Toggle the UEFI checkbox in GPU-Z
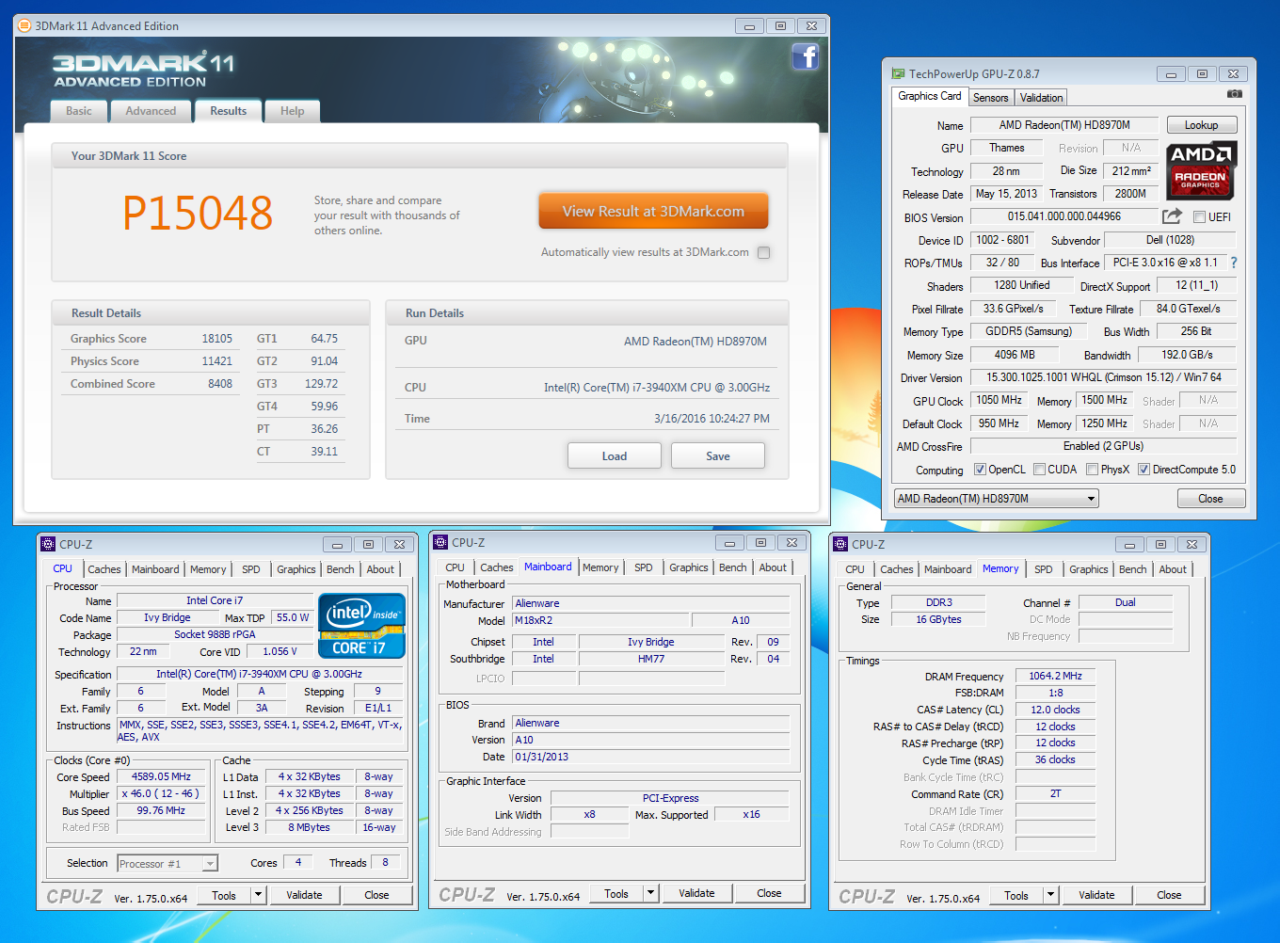 tap(1199, 217)
